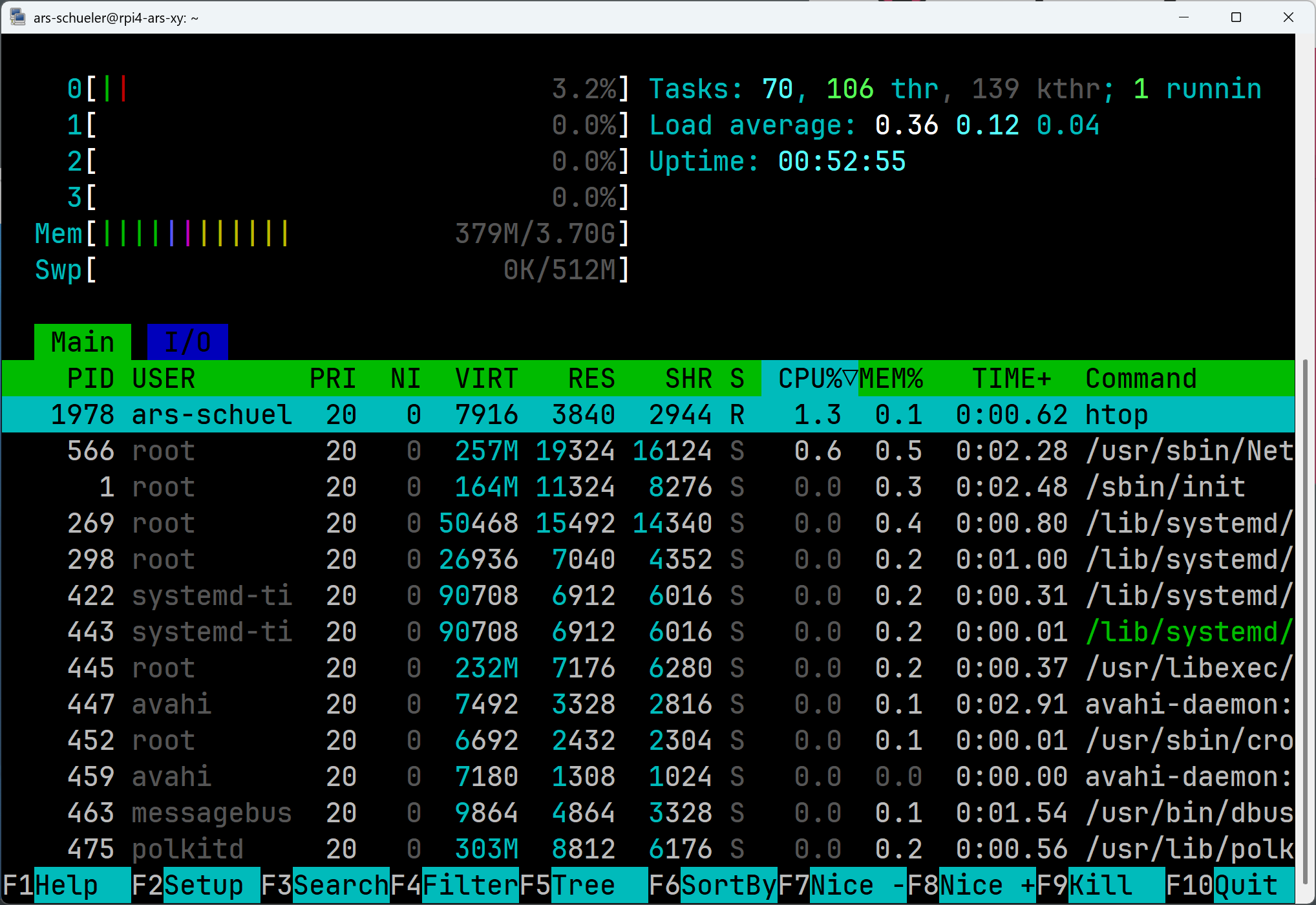Open F2 Setup menu

203,885
